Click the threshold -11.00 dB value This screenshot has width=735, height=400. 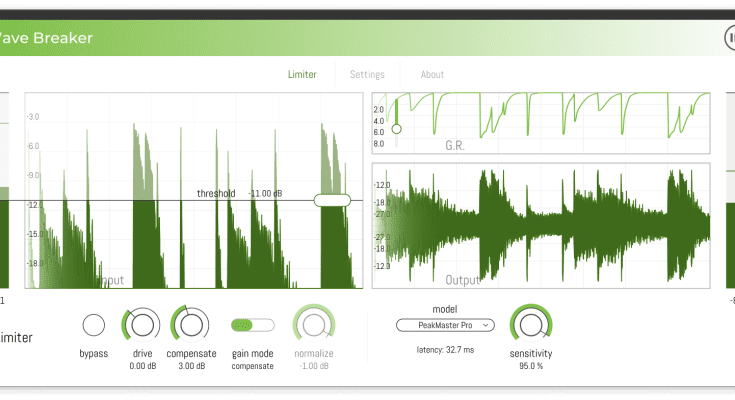click(265, 193)
